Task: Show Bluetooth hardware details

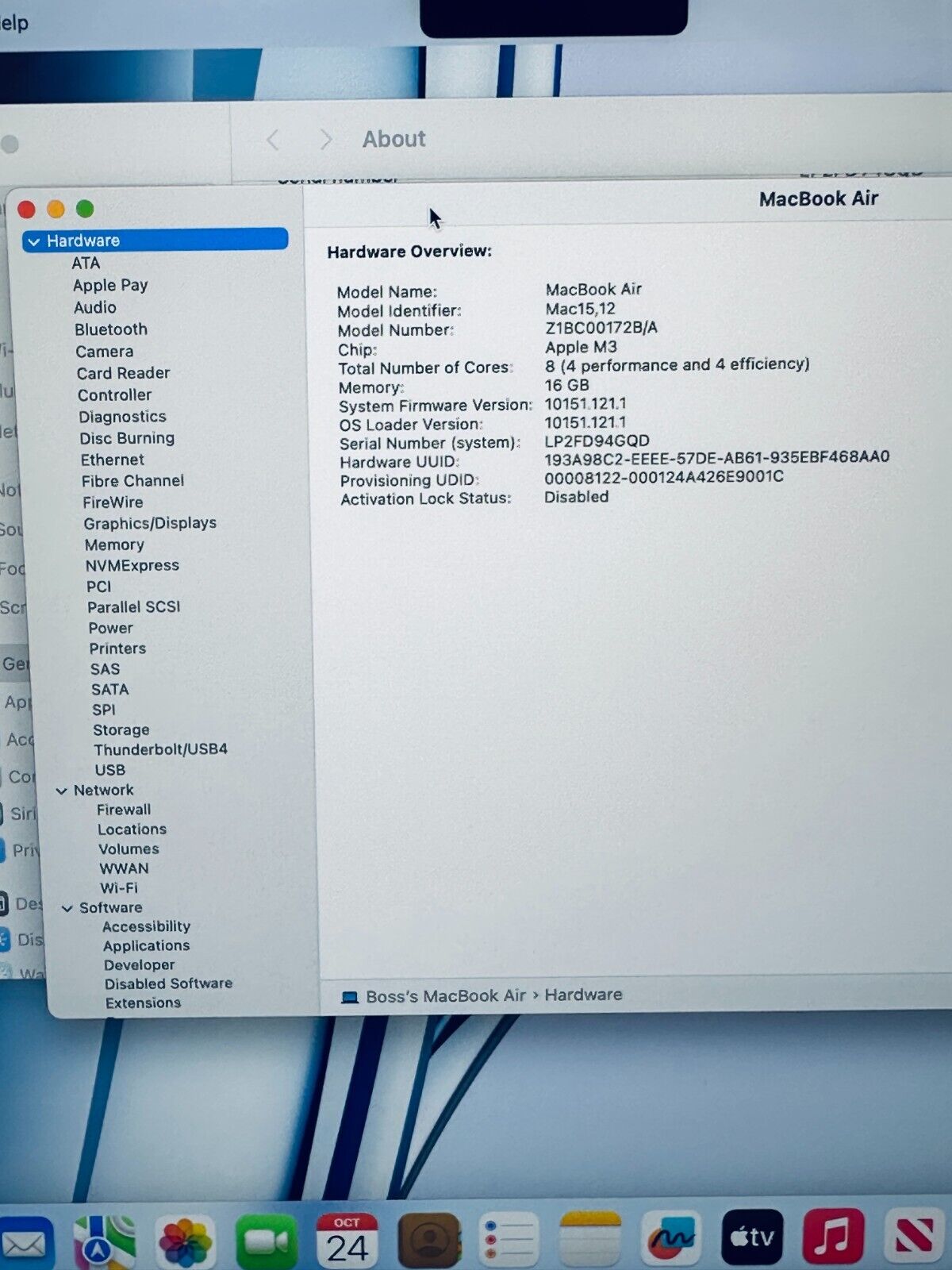Action: pyautogui.click(x=111, y=329)
